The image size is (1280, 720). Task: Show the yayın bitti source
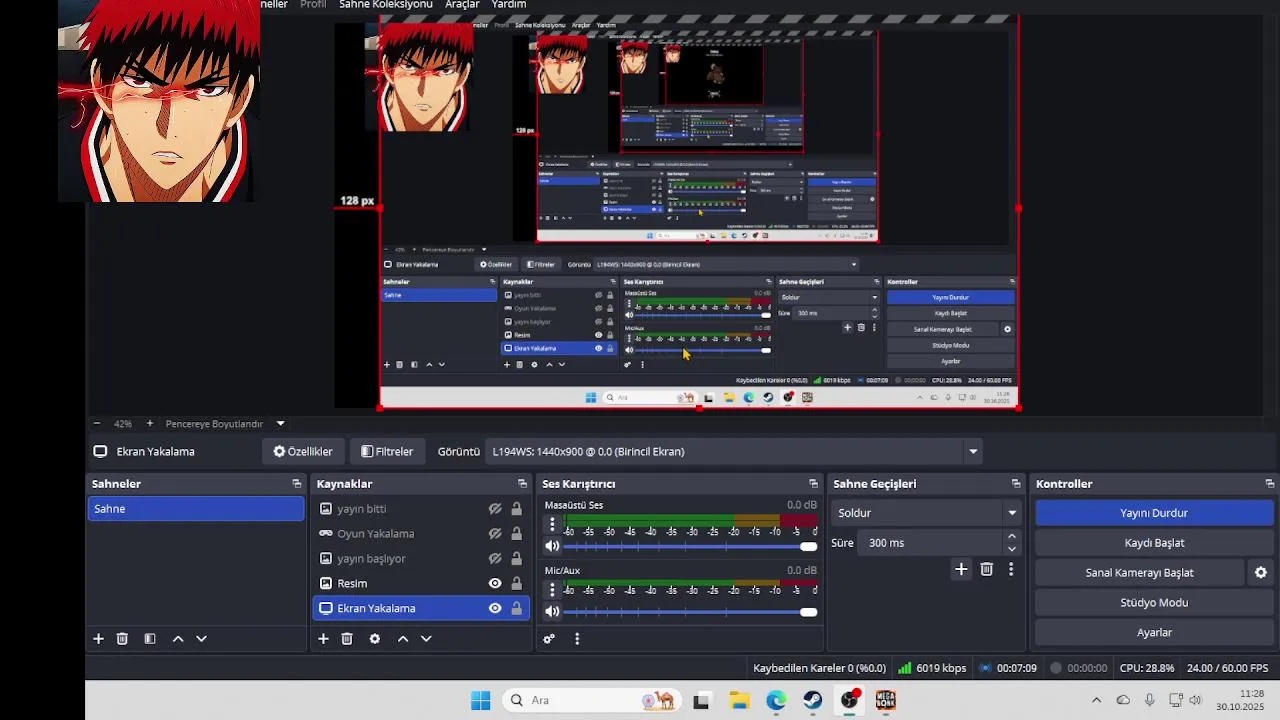[x=495, y=509]
